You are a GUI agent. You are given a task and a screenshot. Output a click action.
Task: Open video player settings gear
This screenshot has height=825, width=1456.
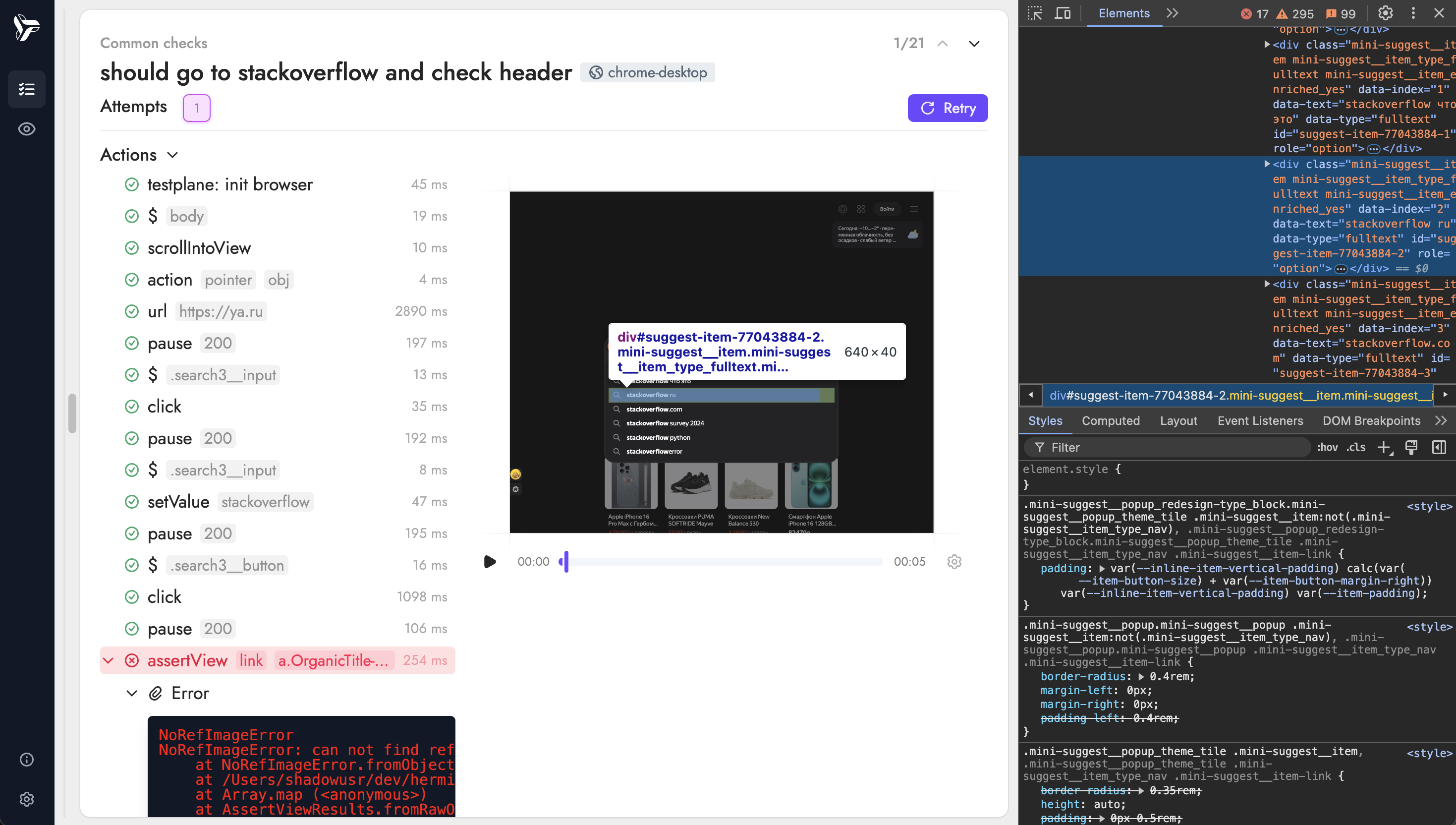954,562
